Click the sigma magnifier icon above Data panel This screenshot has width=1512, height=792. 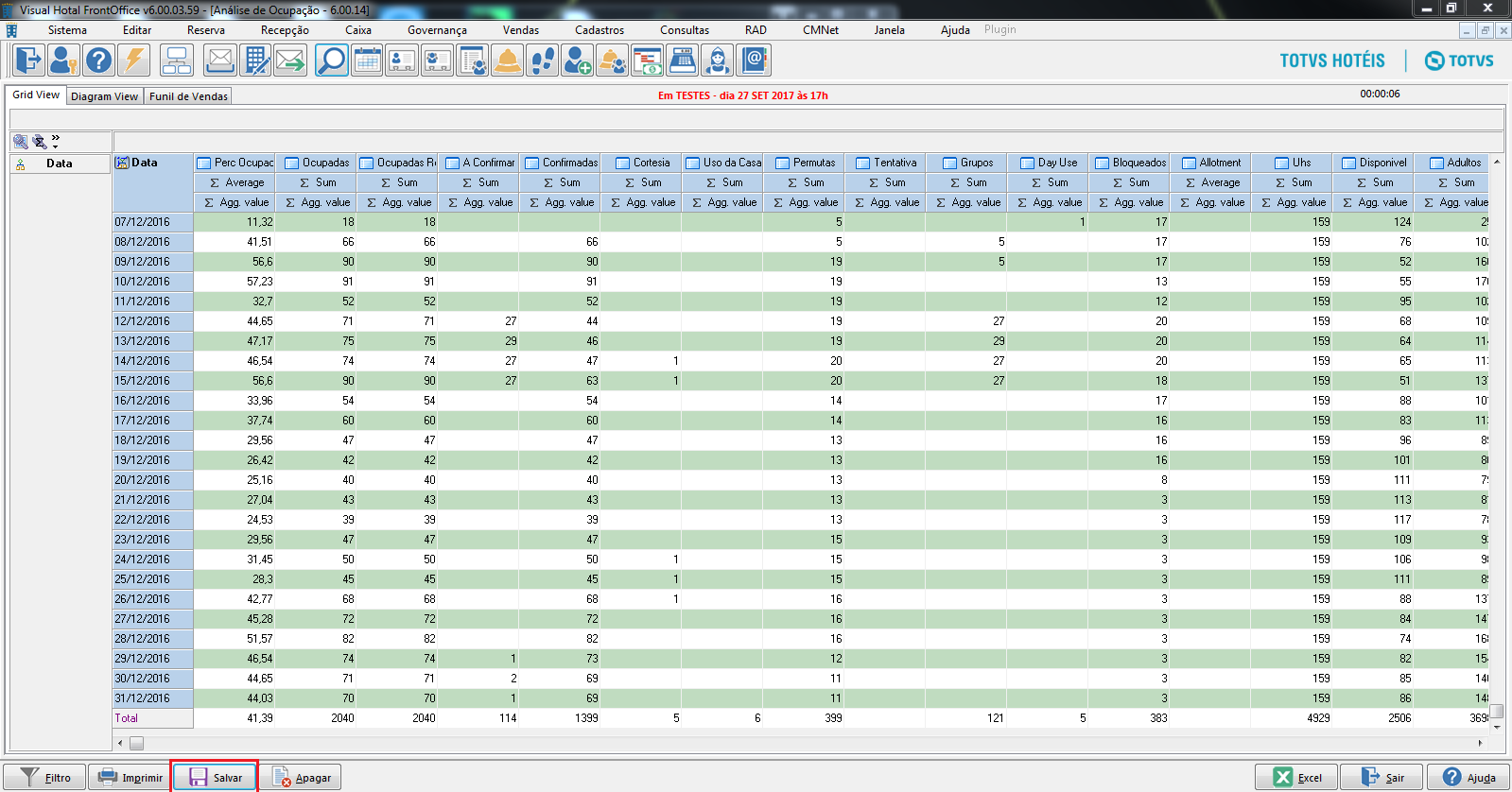pos(40,142)
